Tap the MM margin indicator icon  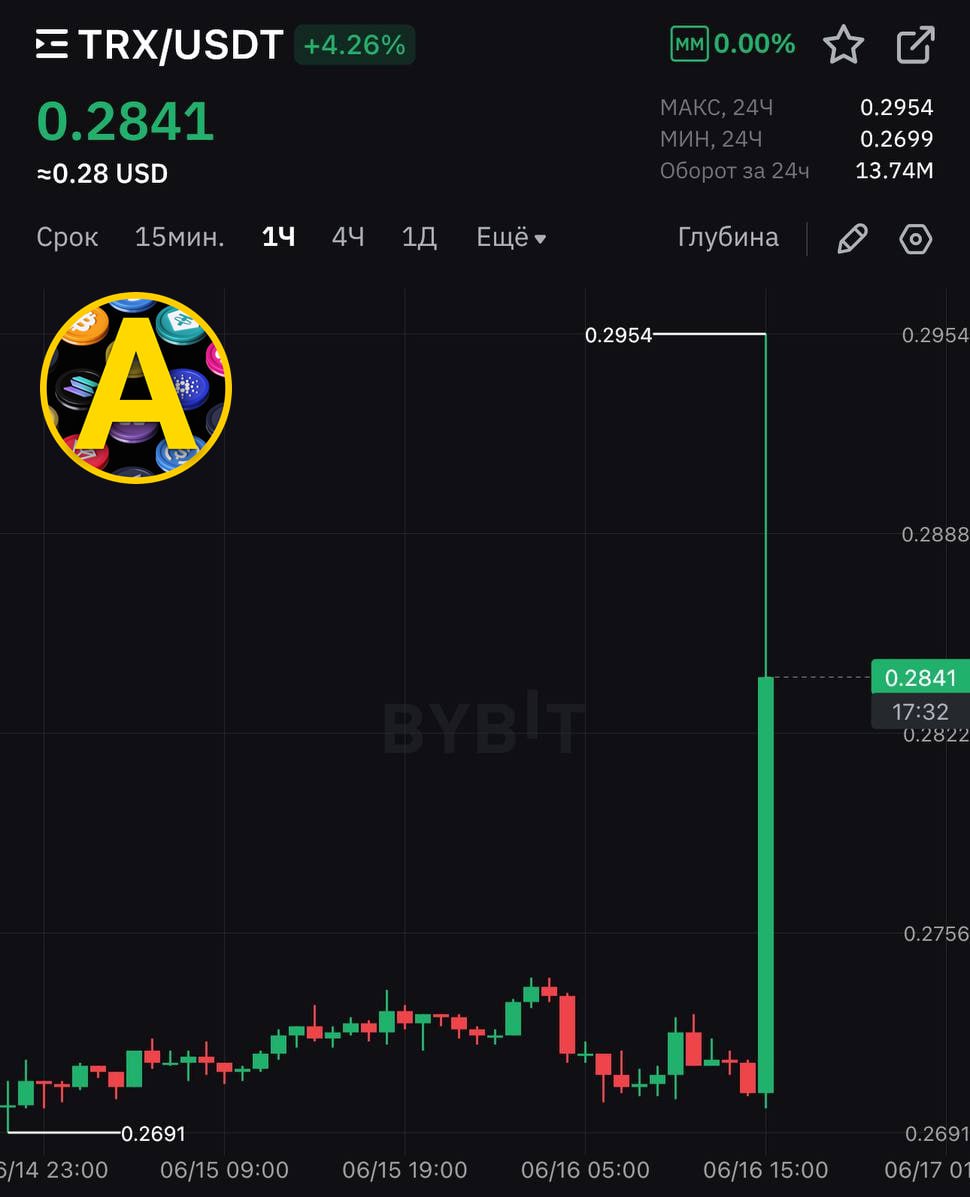point(689,44)
